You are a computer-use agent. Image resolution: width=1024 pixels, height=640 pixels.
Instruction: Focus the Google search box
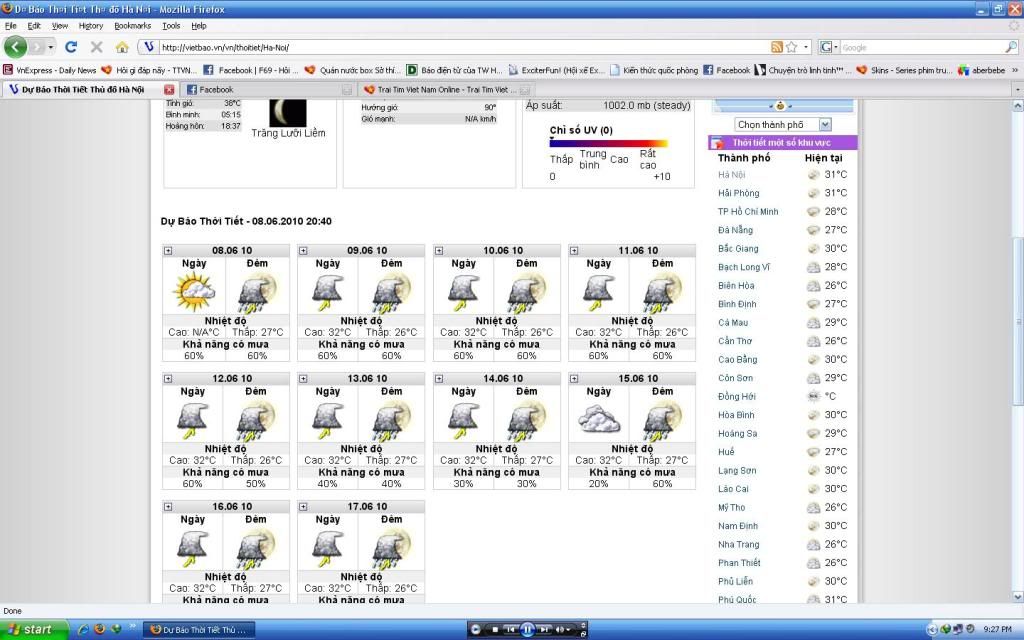[x=921, y=47]
